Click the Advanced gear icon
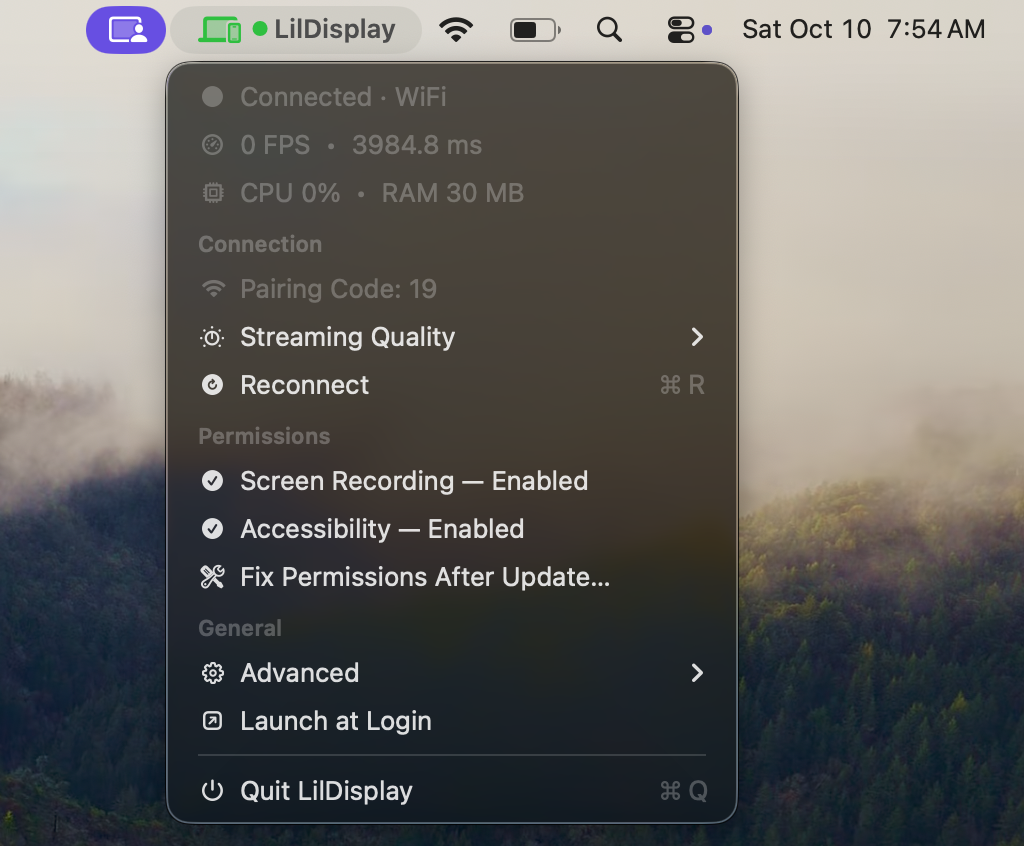 [x=212, y=673]
